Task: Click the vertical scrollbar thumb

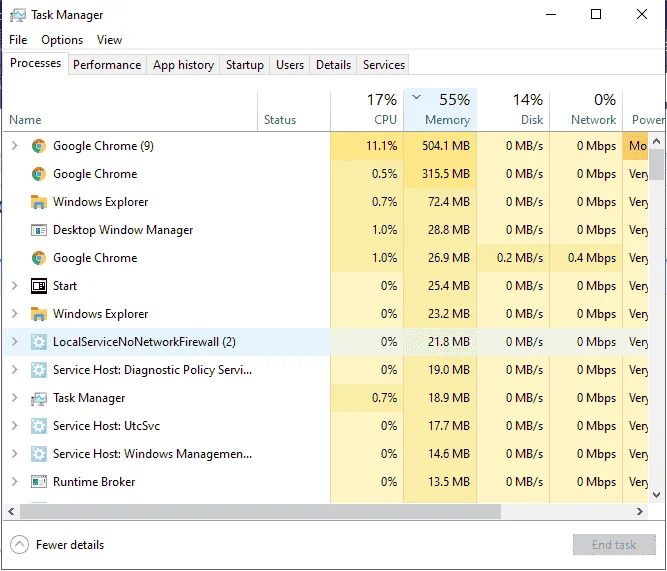Action: [656, 165]
